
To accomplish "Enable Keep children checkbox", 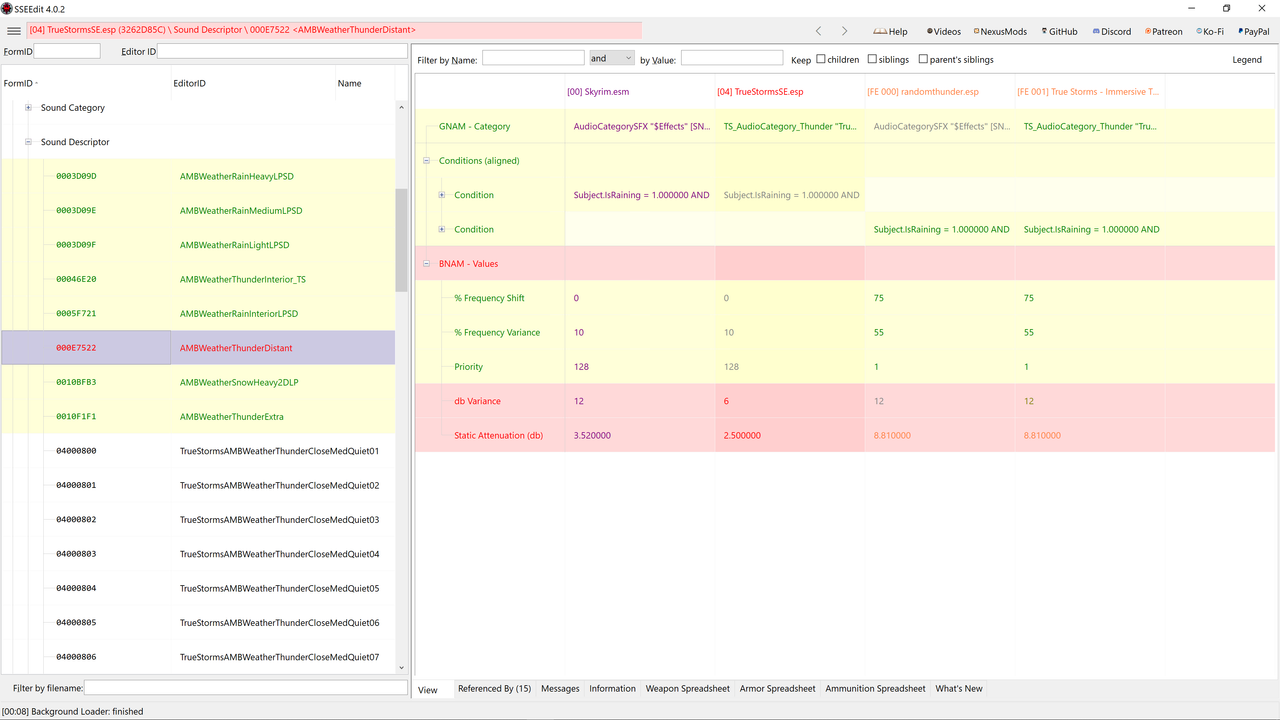I will pyautogui.click(x=821, y=59).
